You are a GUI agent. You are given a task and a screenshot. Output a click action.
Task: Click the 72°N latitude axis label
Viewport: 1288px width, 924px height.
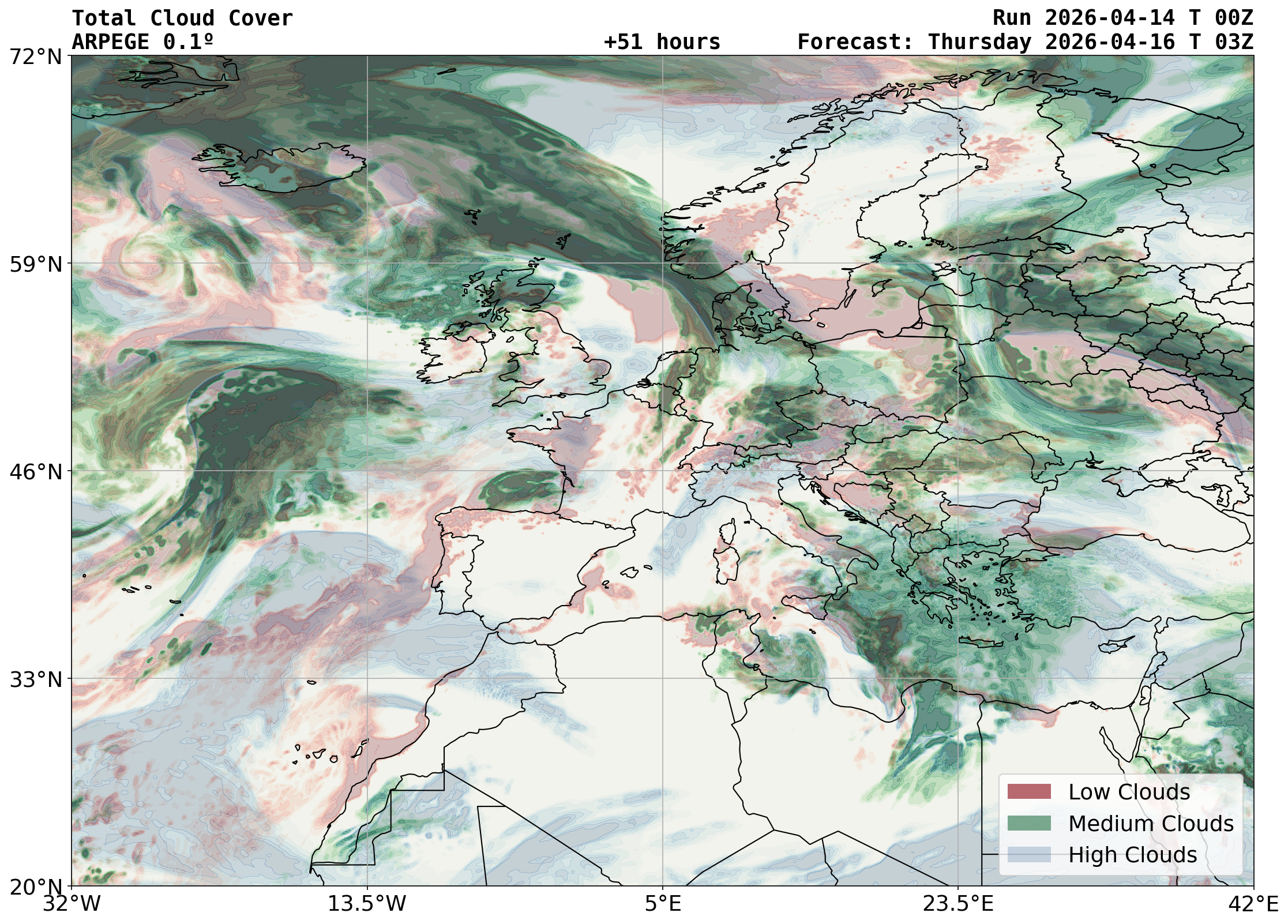(x=36, y=57)
